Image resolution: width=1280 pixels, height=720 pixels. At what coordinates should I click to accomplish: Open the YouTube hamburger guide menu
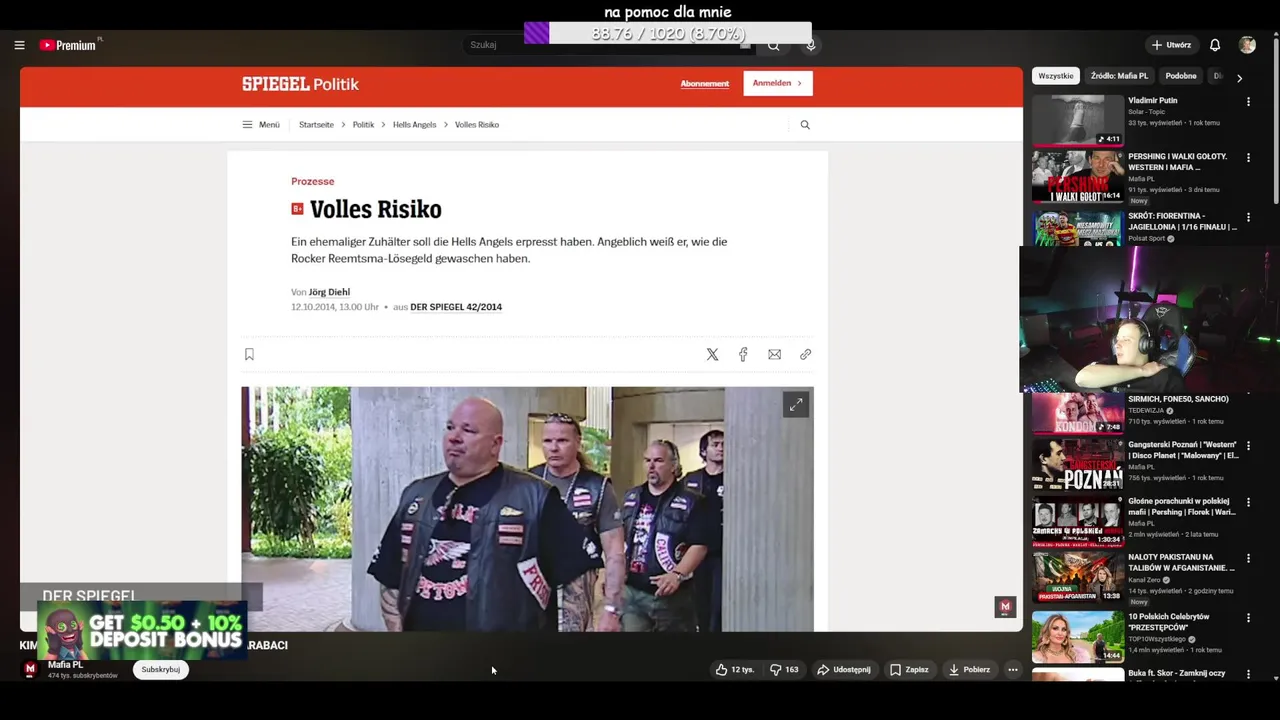(x=19, y=45)
